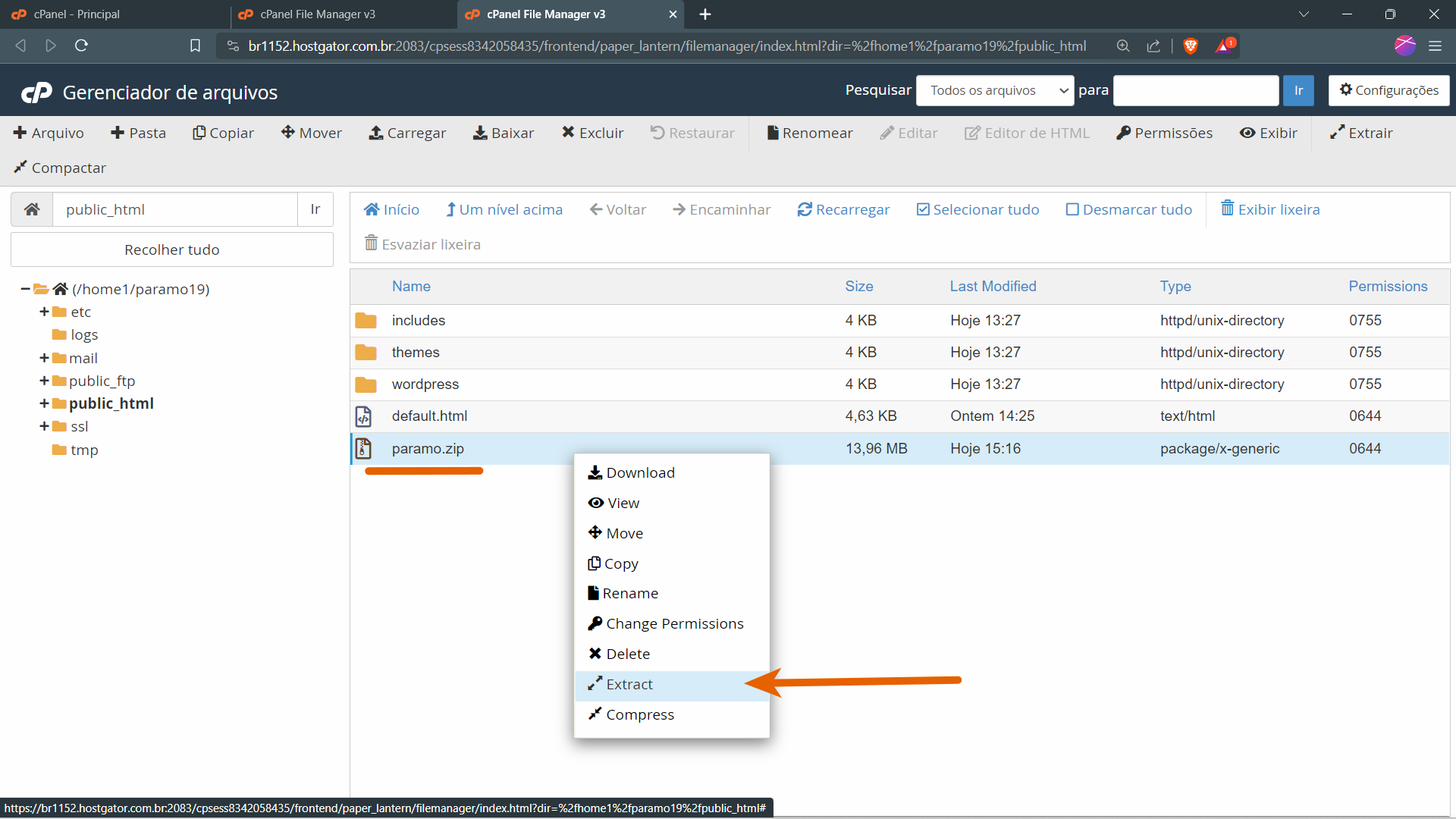Select the includes folder icon
Screen dimensions: 1456x819
tap(366, 320)
